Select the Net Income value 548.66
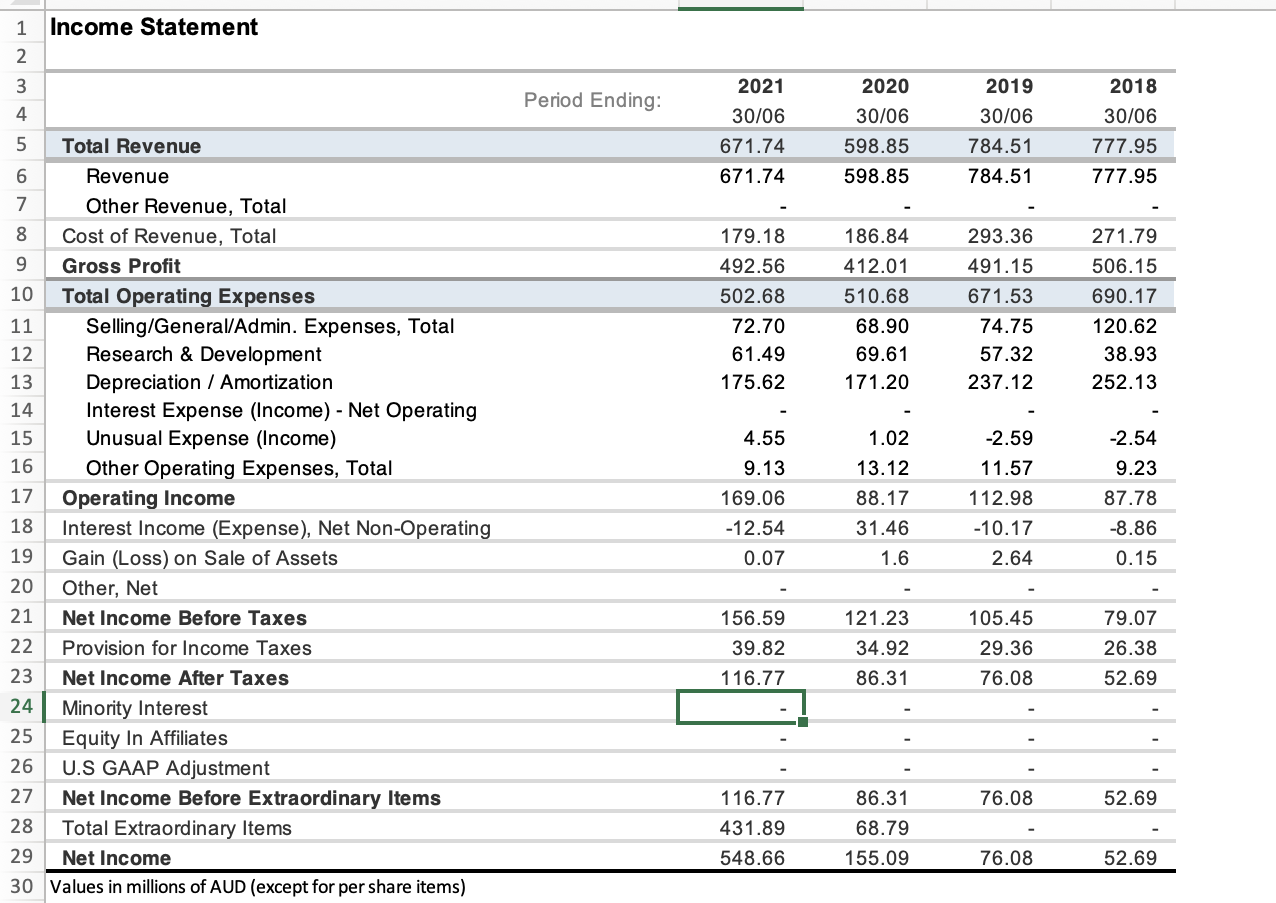 759,857
